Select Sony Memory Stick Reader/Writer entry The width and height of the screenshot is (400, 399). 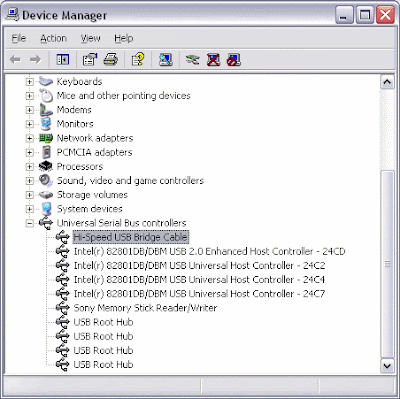145,308
